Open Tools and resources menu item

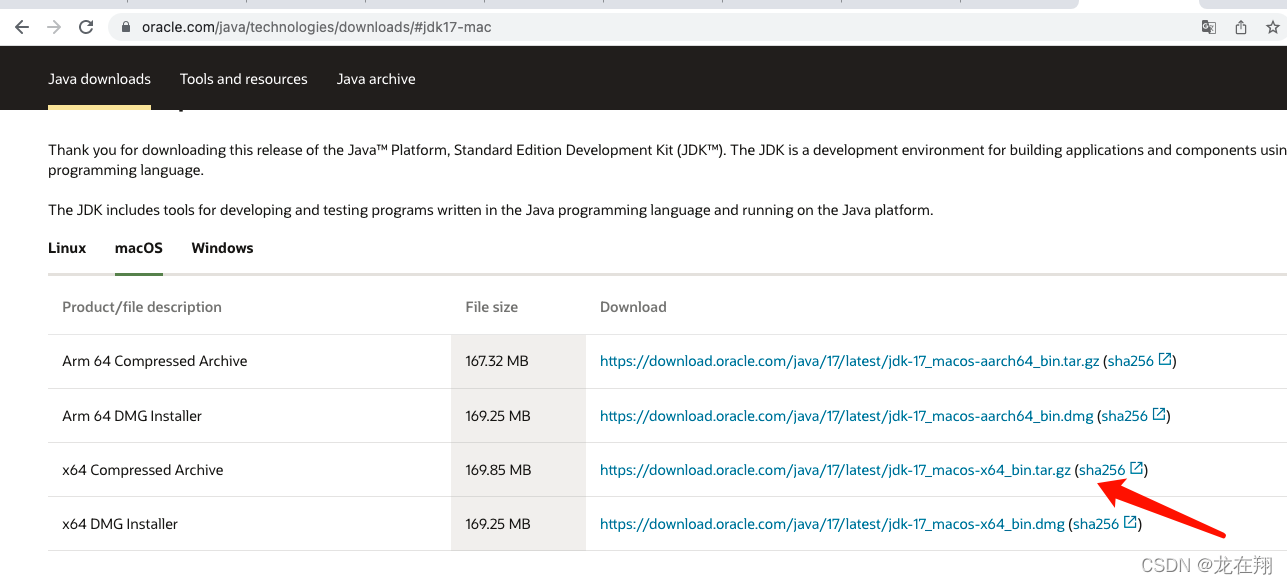point(243,79)
